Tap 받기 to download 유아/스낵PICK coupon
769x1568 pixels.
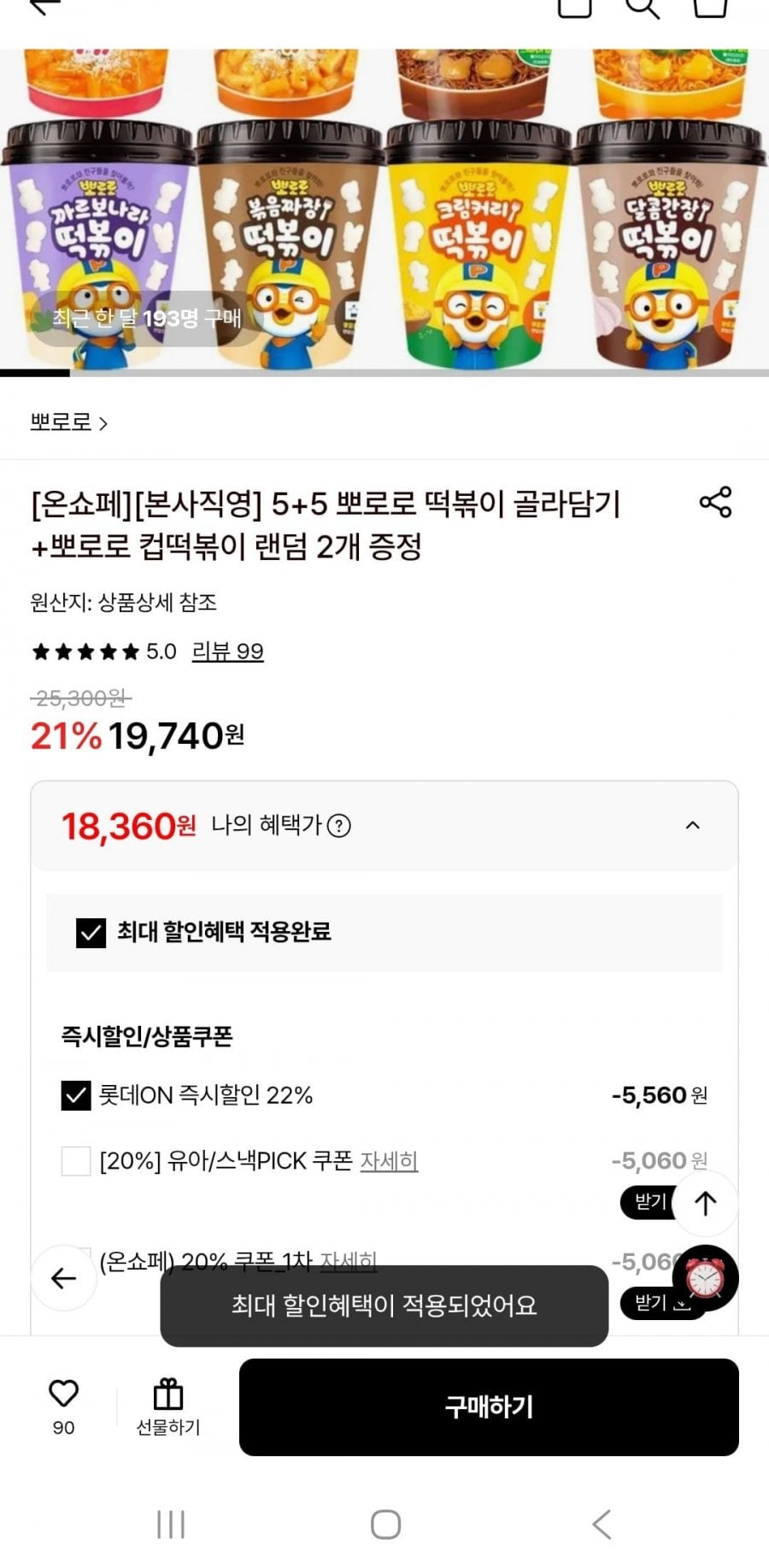649,1201
